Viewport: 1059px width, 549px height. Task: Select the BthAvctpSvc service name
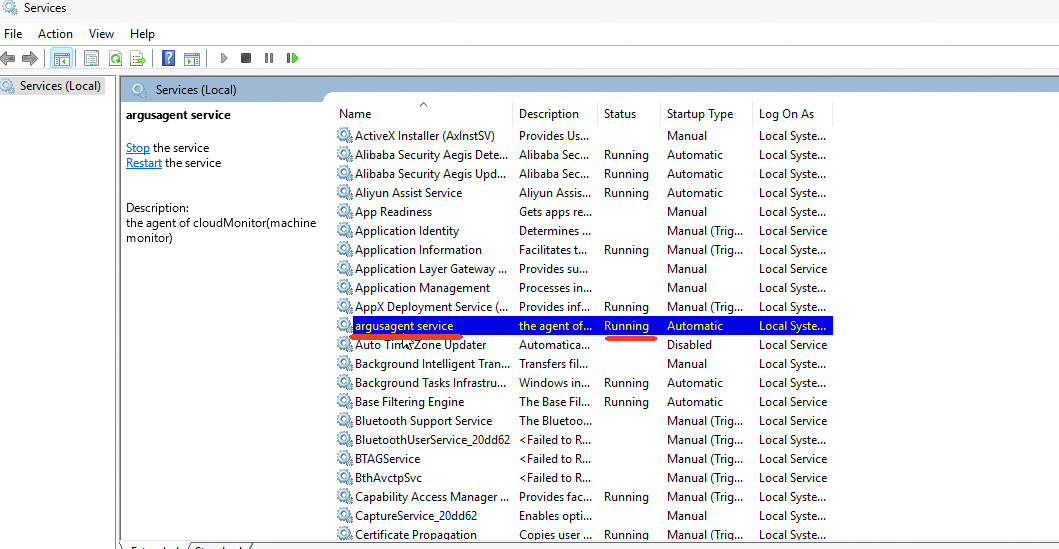click(x=388, y=477)
